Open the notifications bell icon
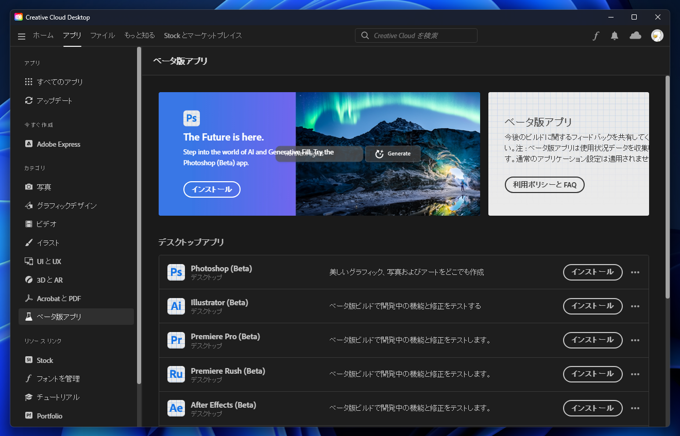 pyautogui.click(x=615, y=36)
